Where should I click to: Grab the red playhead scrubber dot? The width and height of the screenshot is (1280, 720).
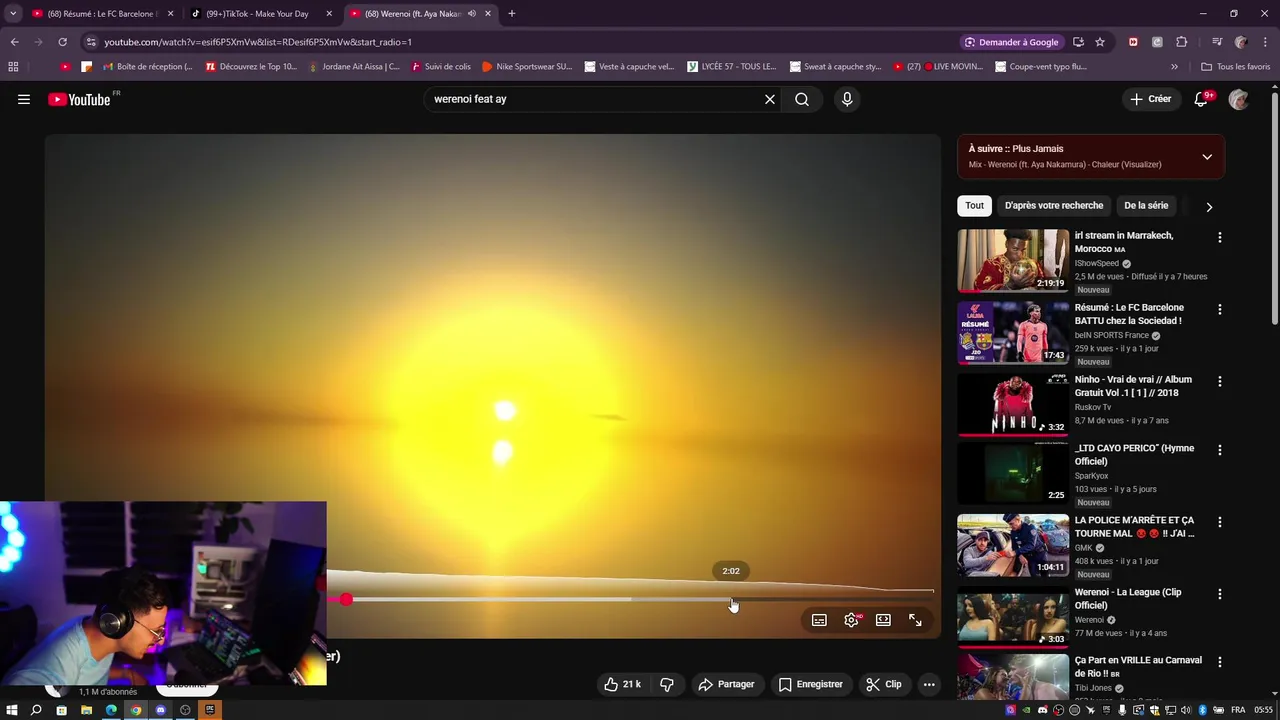point(345,599)
